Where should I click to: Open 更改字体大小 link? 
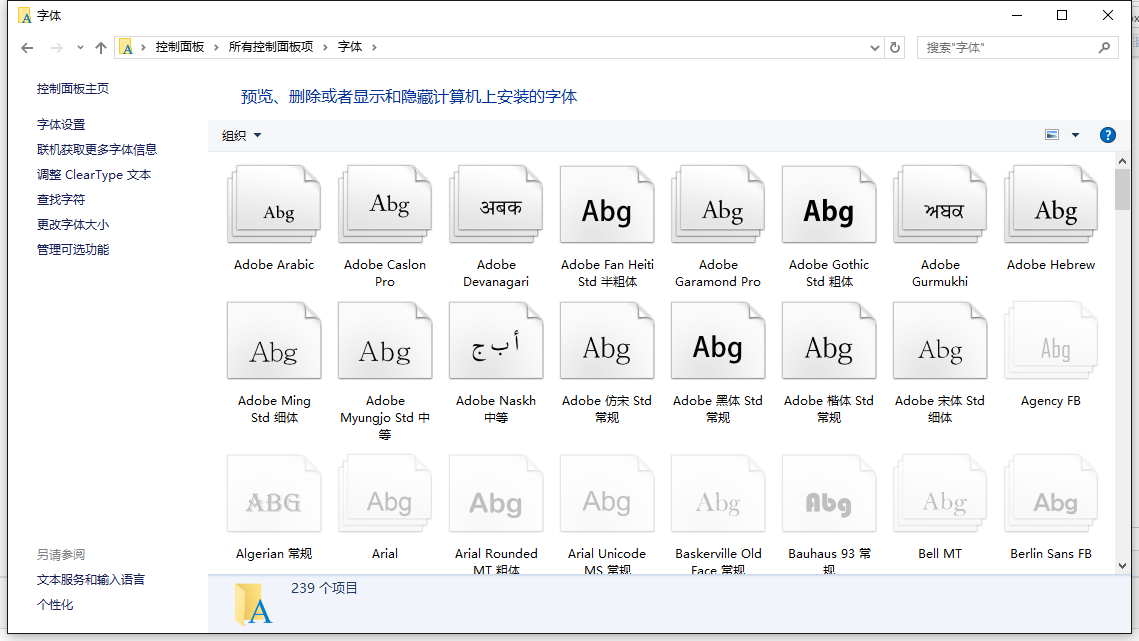coord(73,225)
